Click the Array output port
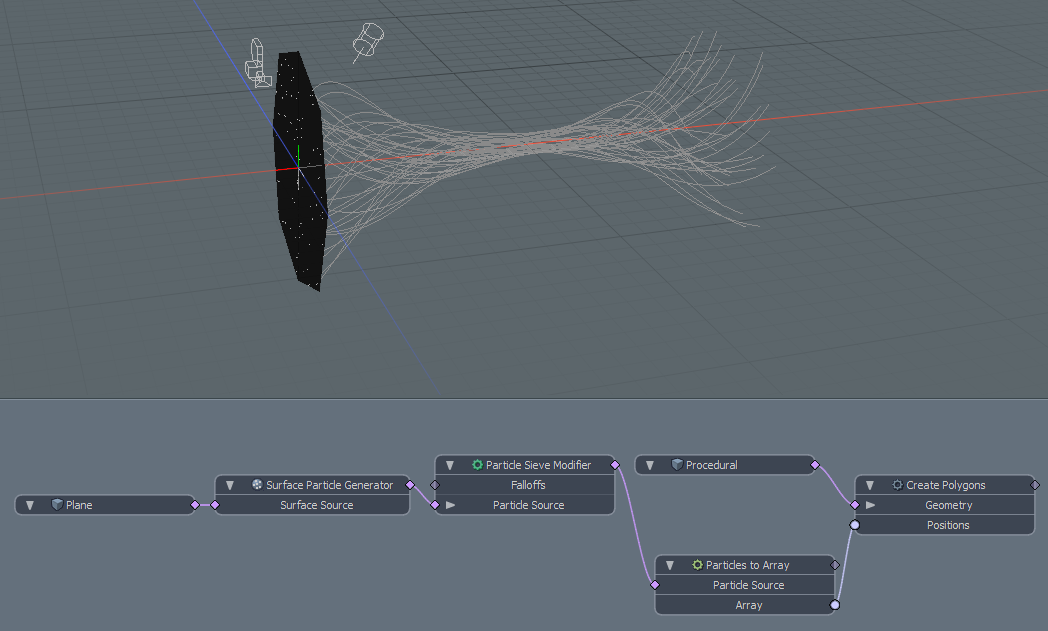The width and height of the screenshot is (1048, 631). tap(835, 605)
